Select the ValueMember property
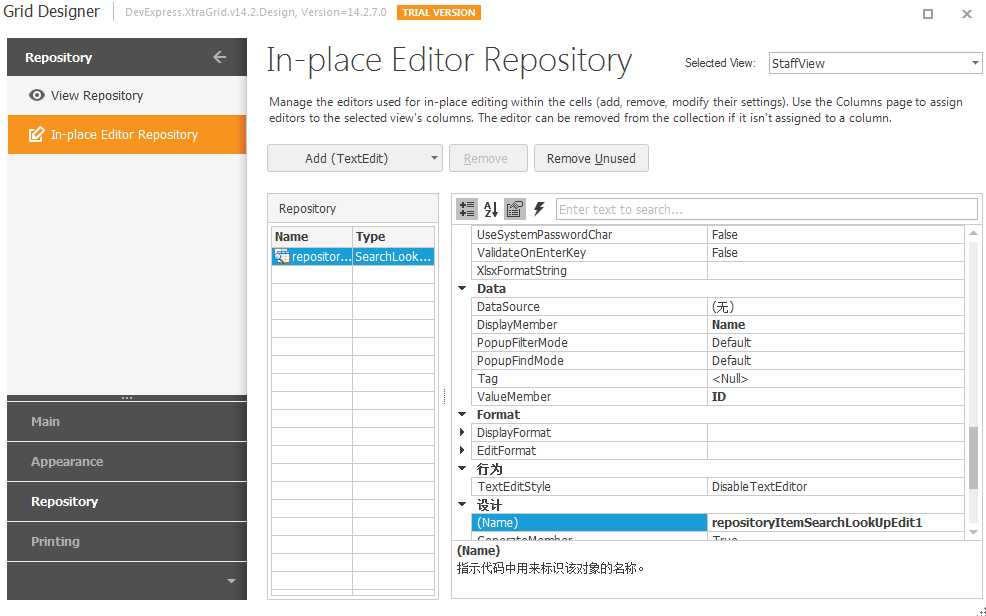The width and height of the screenshot is (986, 616). click(x=589, y=397)
